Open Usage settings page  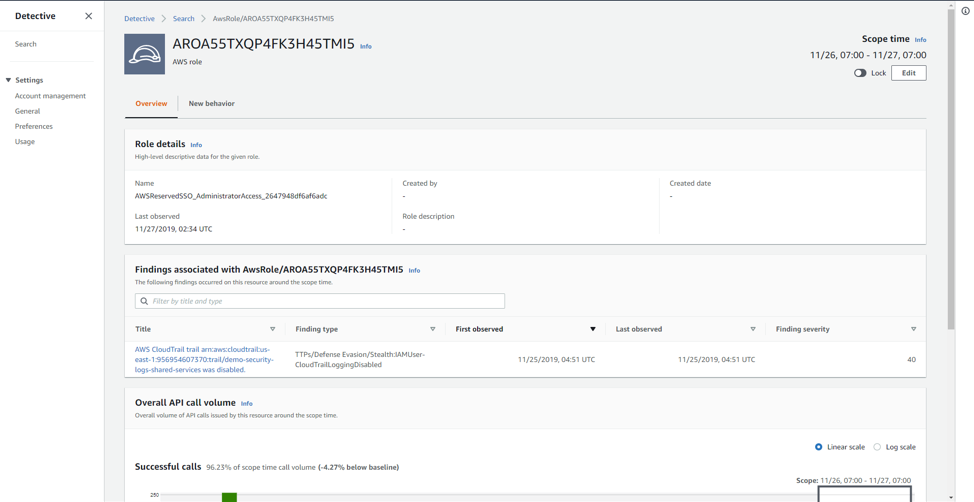(x=25, y=142)
